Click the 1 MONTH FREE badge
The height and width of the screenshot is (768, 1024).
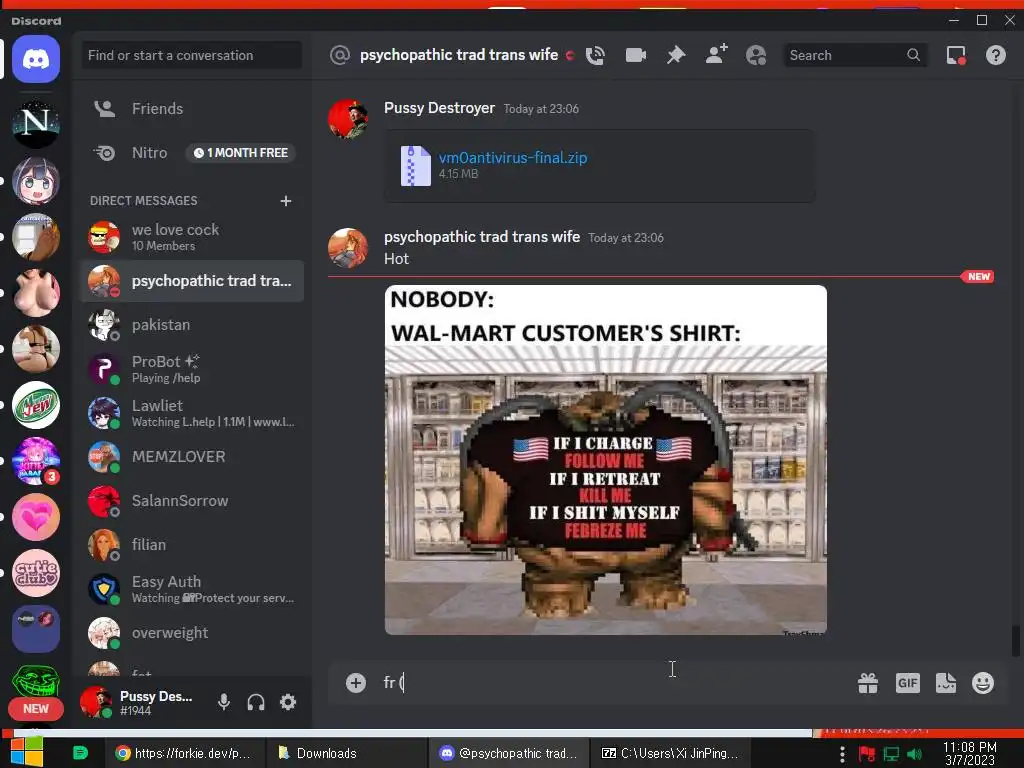pyautogui.click(x=241, y=153)
